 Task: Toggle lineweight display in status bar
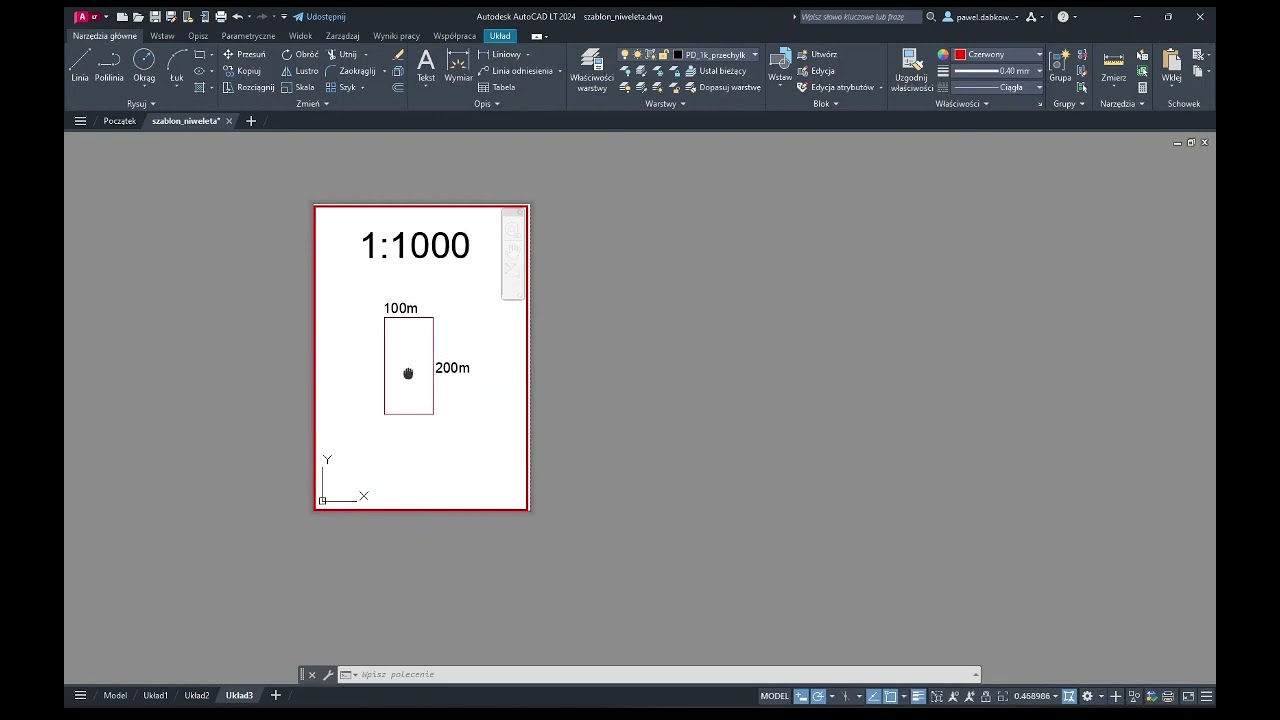click(x=918, y=696)
